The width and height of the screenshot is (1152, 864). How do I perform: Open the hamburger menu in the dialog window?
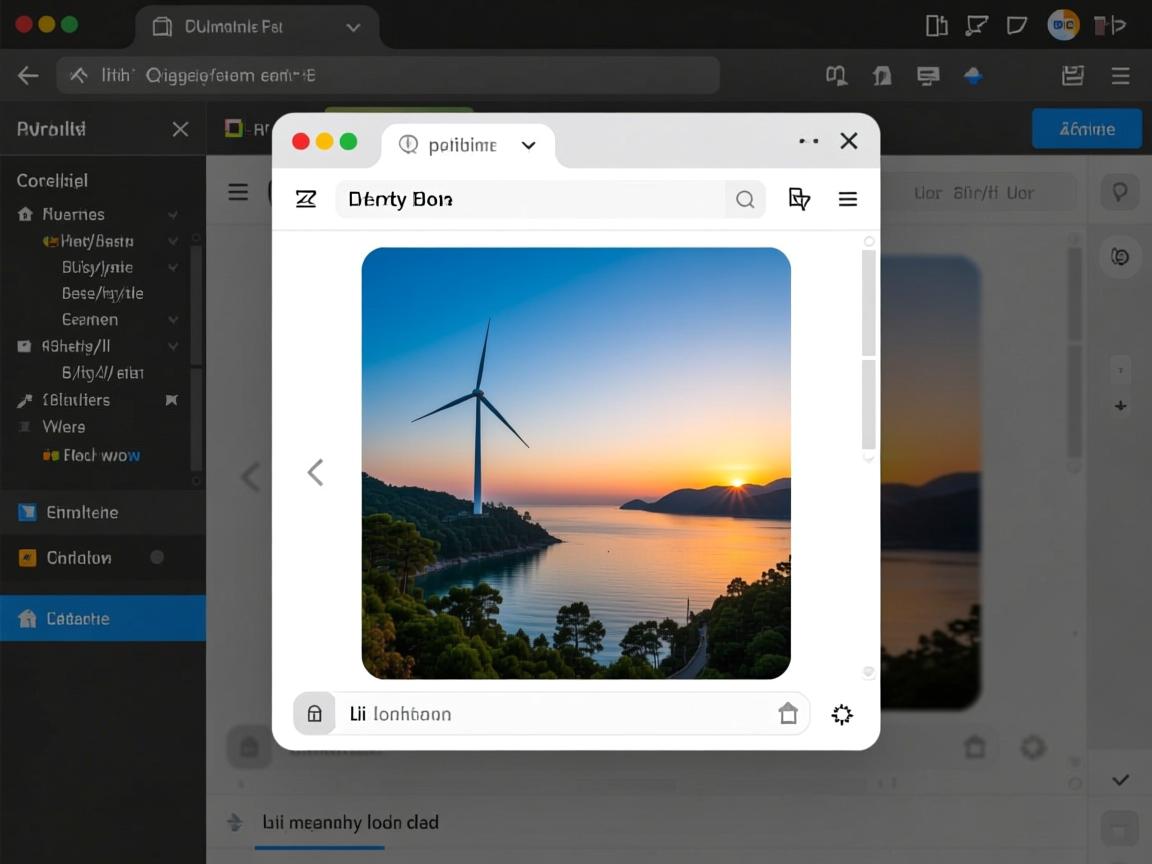coord(848,198)
